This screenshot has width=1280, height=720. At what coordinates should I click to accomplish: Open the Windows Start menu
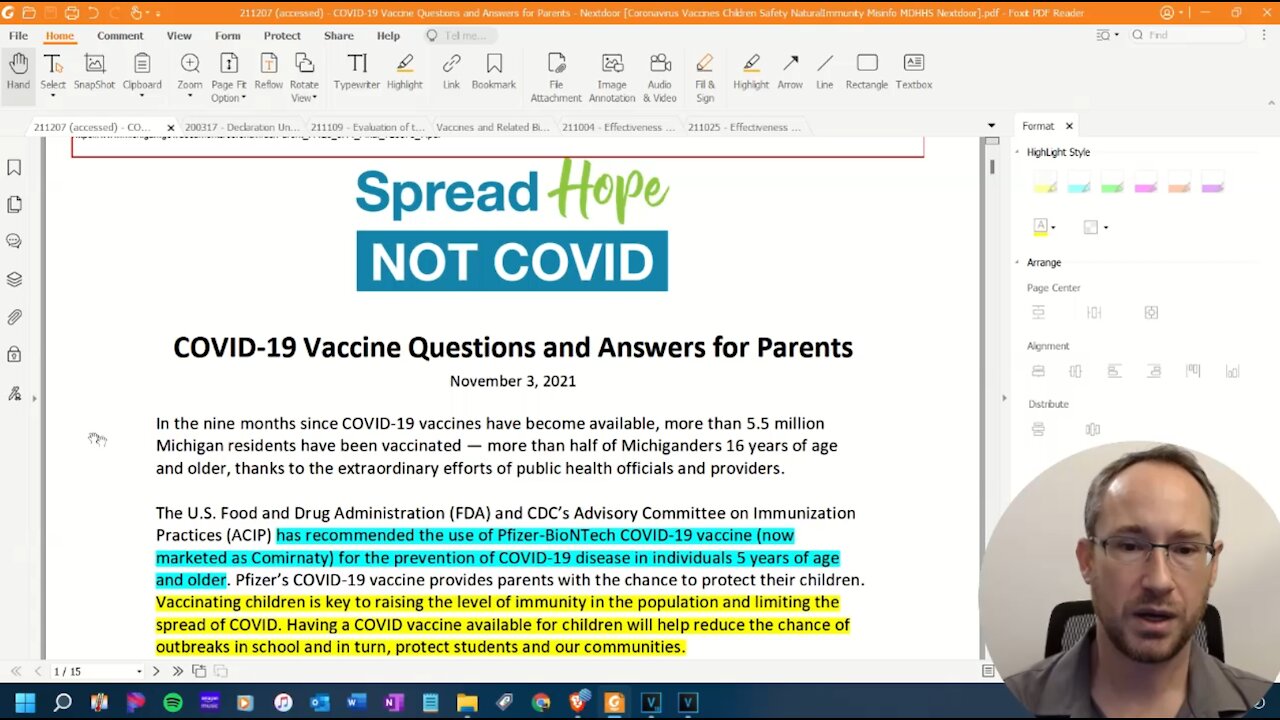(25, 702)
